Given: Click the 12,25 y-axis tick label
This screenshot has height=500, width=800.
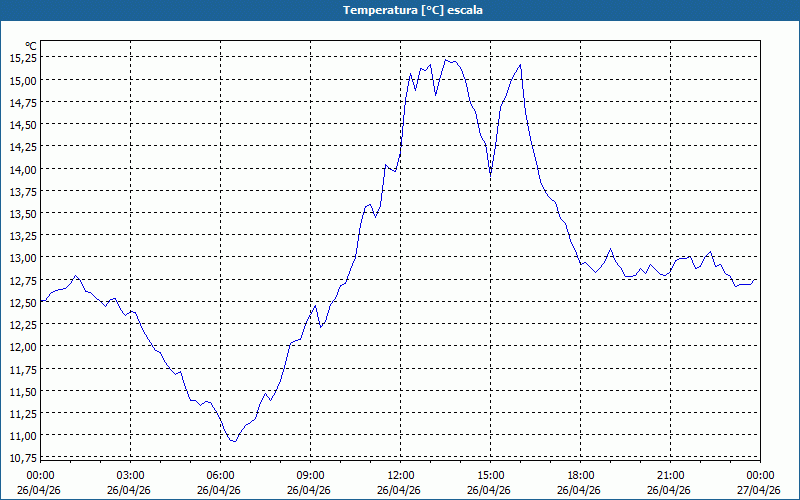Looking at the screenshot, I should pyautogui.click(x=23, y=324).
